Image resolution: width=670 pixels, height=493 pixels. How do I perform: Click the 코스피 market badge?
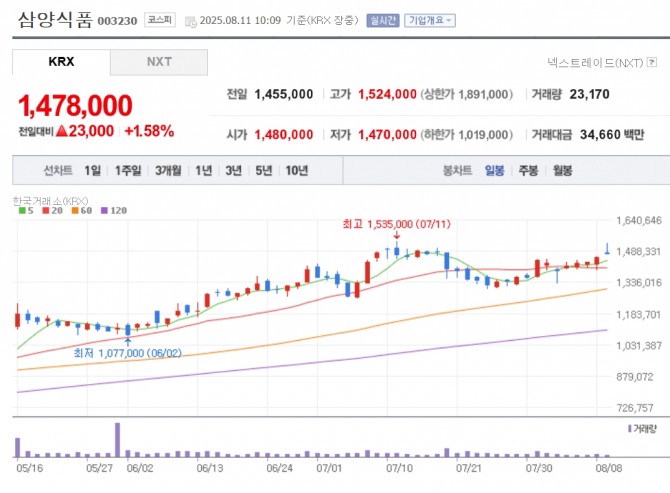(158, 20)
